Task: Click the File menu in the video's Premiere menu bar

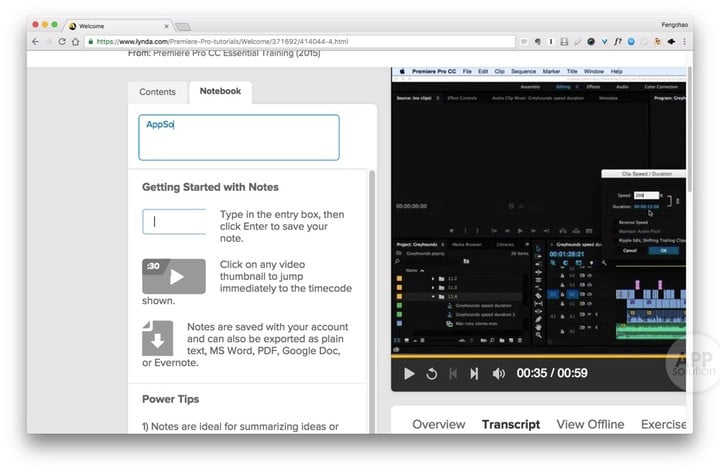Action: 467,71
